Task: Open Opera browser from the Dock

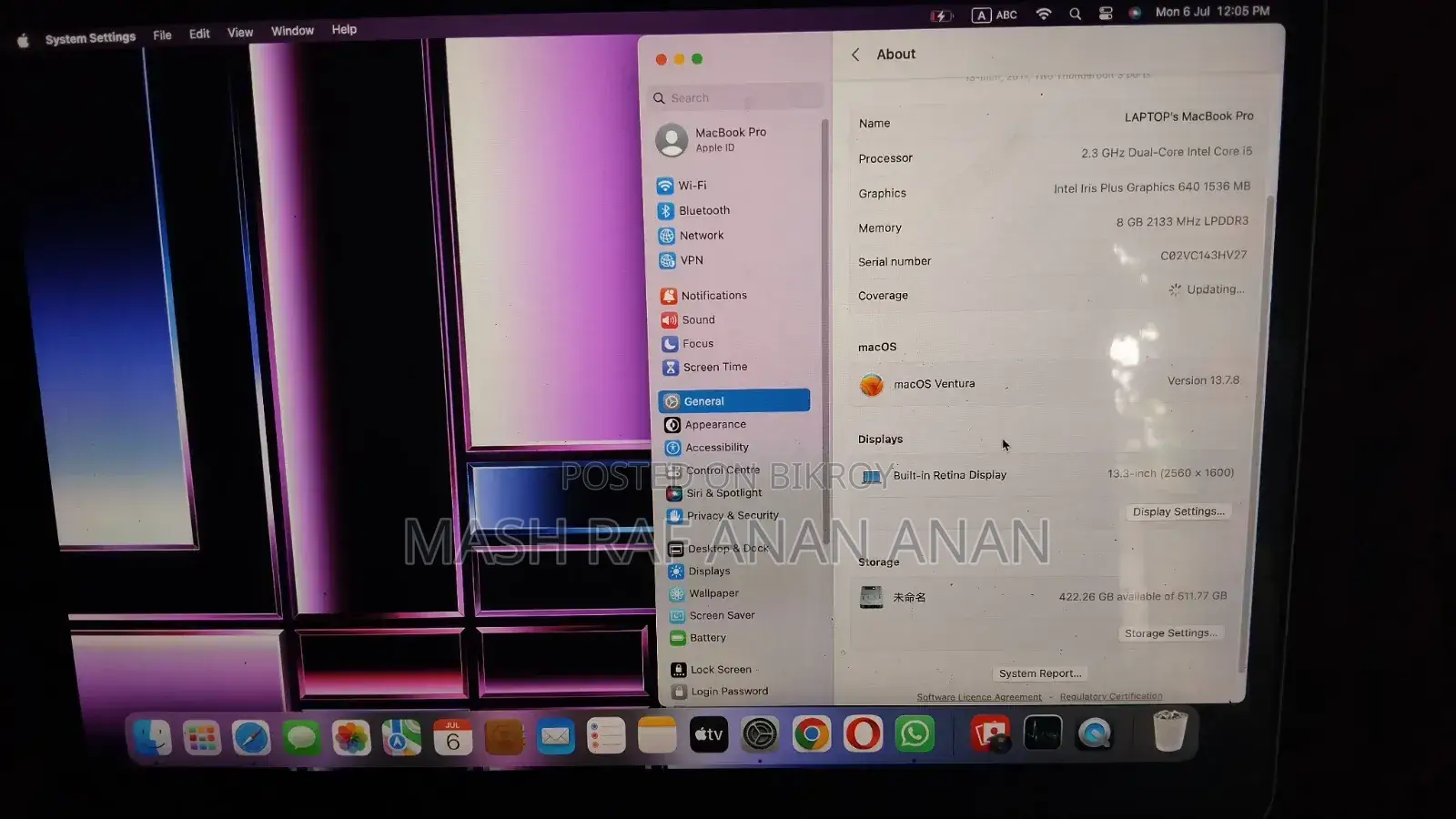Action: pos(863,733)
